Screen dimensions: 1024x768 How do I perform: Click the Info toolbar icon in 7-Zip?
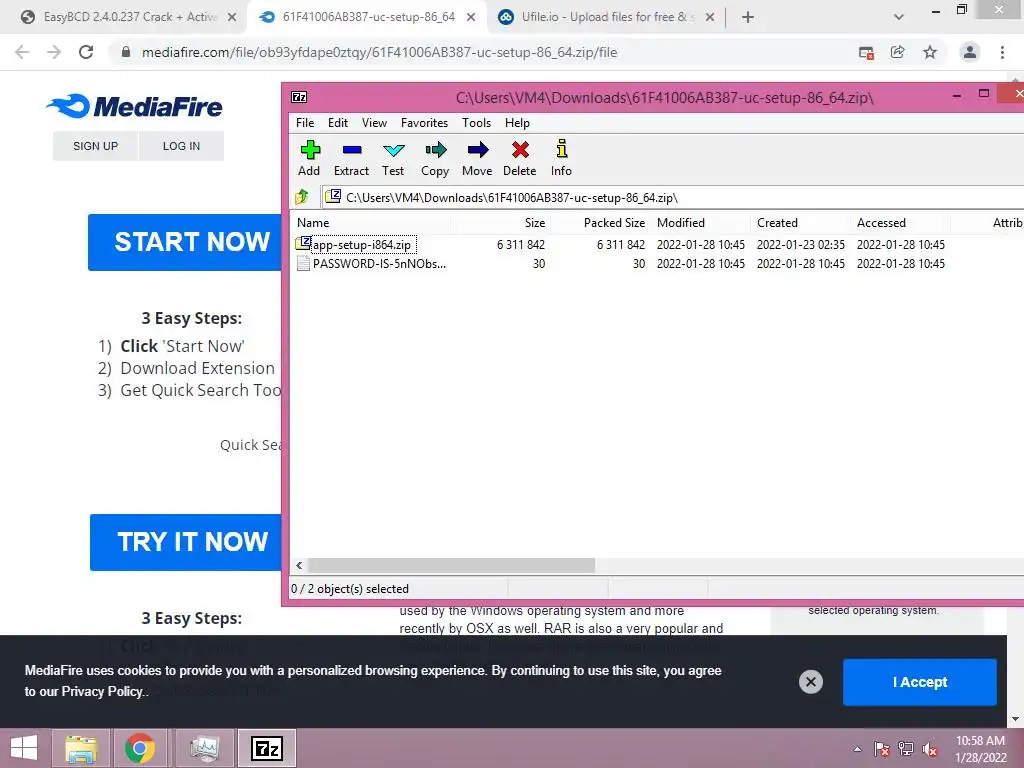tap(561, 149)
